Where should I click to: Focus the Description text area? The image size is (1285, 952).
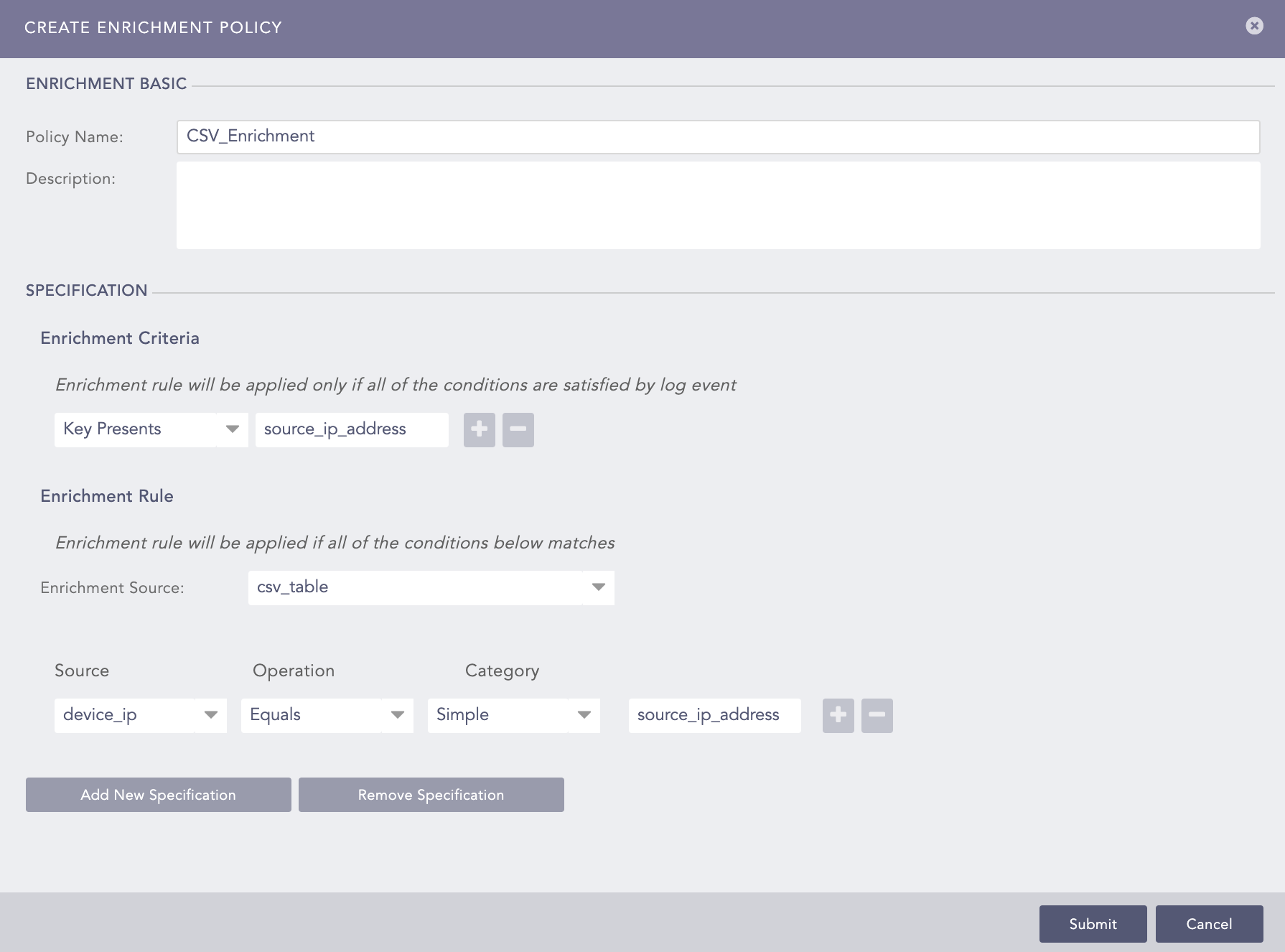(x=718, y=205)
